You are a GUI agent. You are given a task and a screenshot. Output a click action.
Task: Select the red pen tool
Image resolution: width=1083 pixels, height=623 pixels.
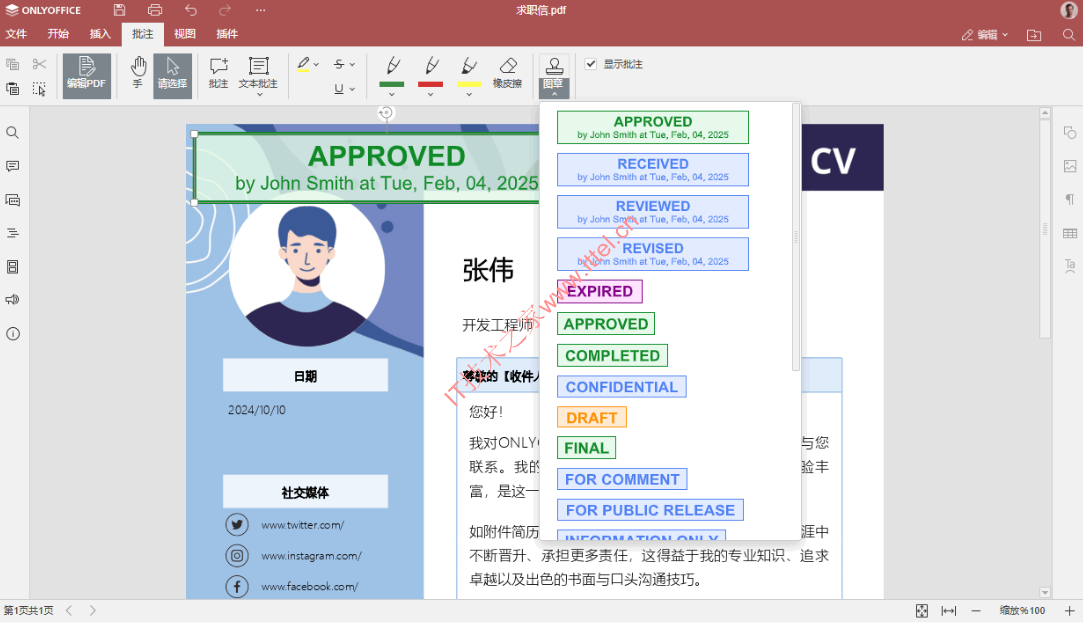click(430, 71)
